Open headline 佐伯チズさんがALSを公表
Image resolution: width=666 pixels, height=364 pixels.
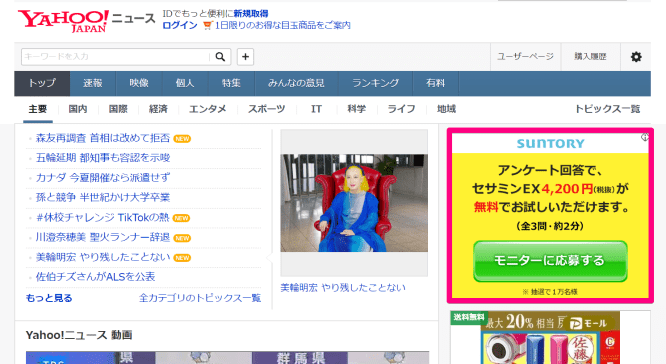coord(96,277)
